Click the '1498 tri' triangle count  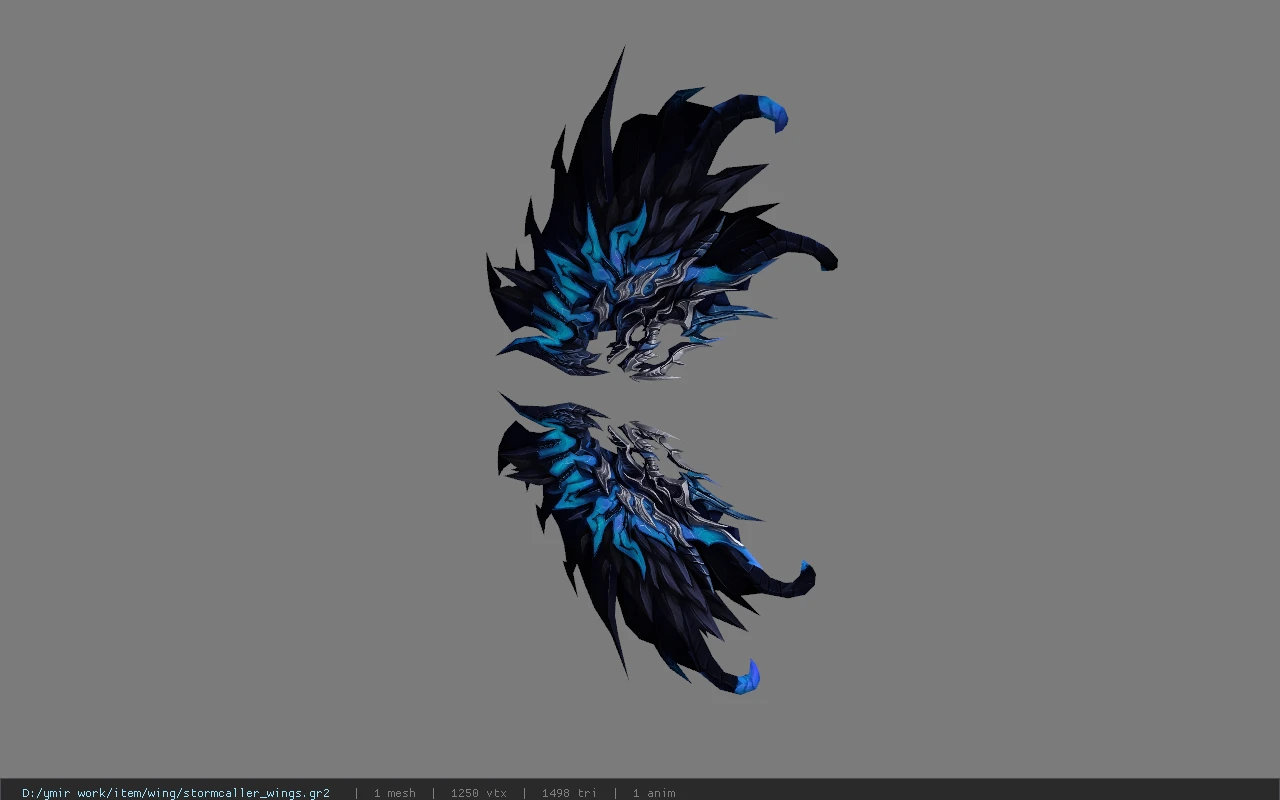pyautogui.click(x=569, y=793)
